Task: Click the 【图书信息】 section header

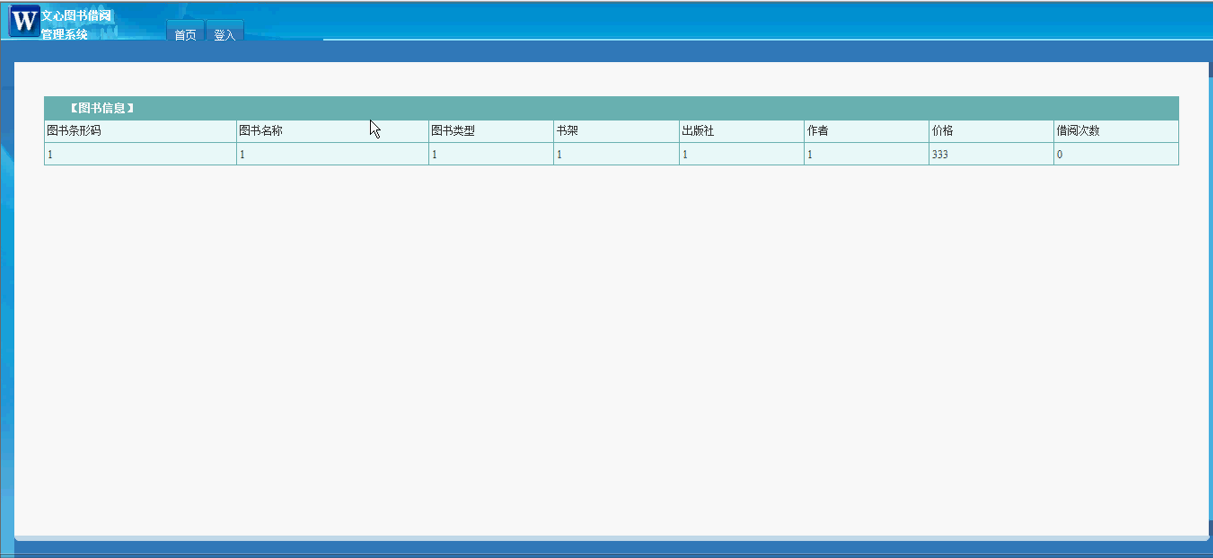Action: point(102,108)
